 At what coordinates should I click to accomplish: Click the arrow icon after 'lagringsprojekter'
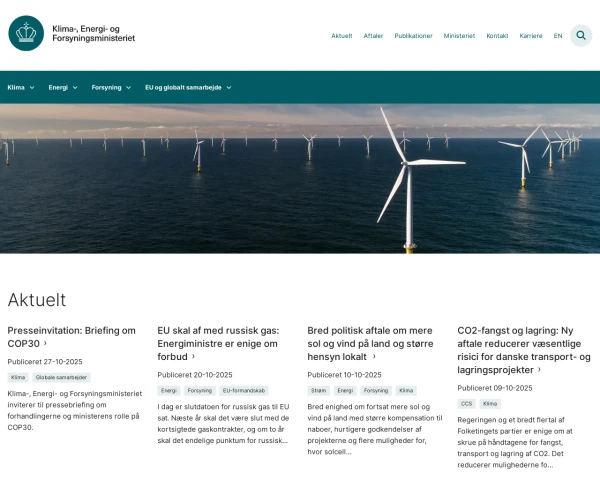pyautogui.click(x=539, y=369)
